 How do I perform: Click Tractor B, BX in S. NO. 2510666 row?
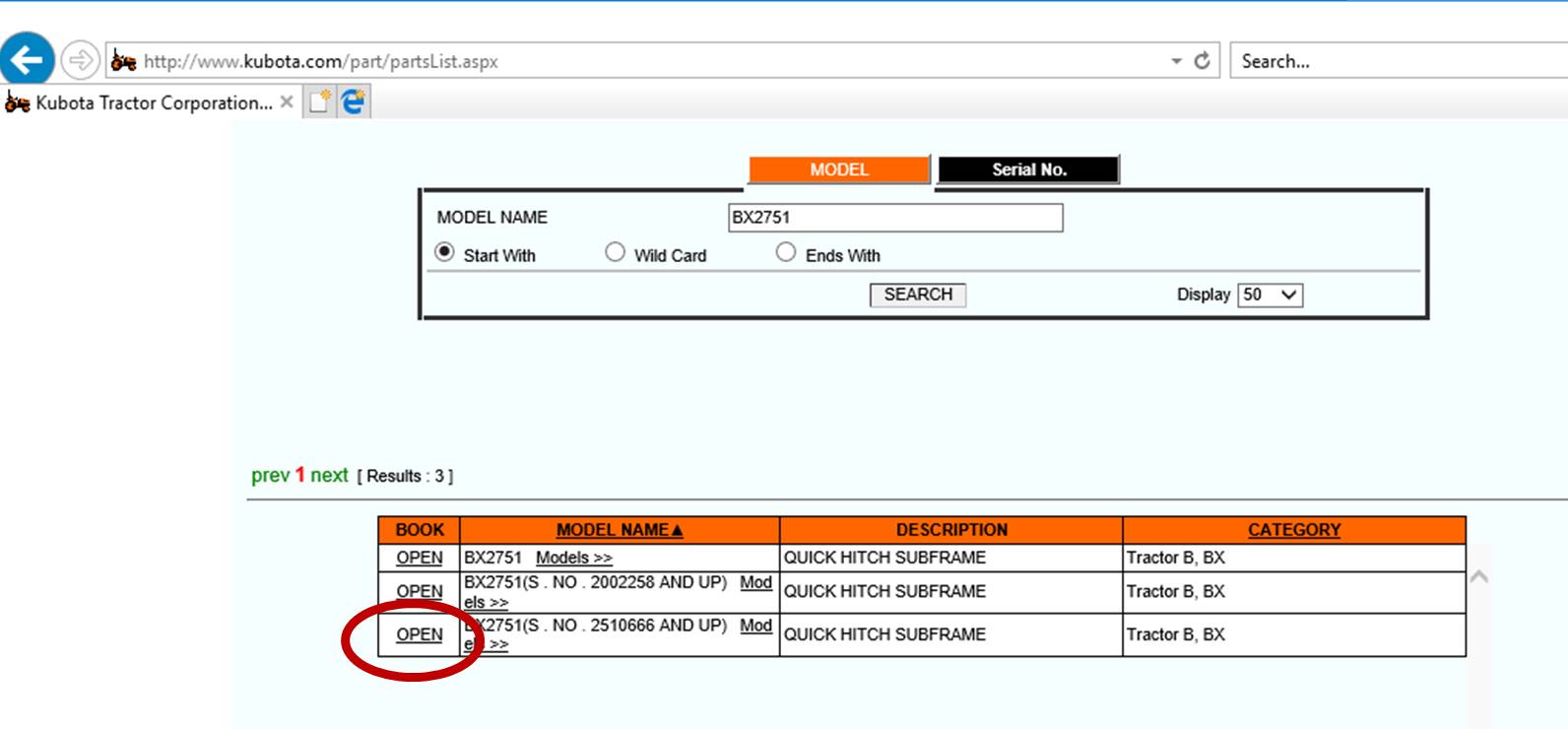point(1176,634)
